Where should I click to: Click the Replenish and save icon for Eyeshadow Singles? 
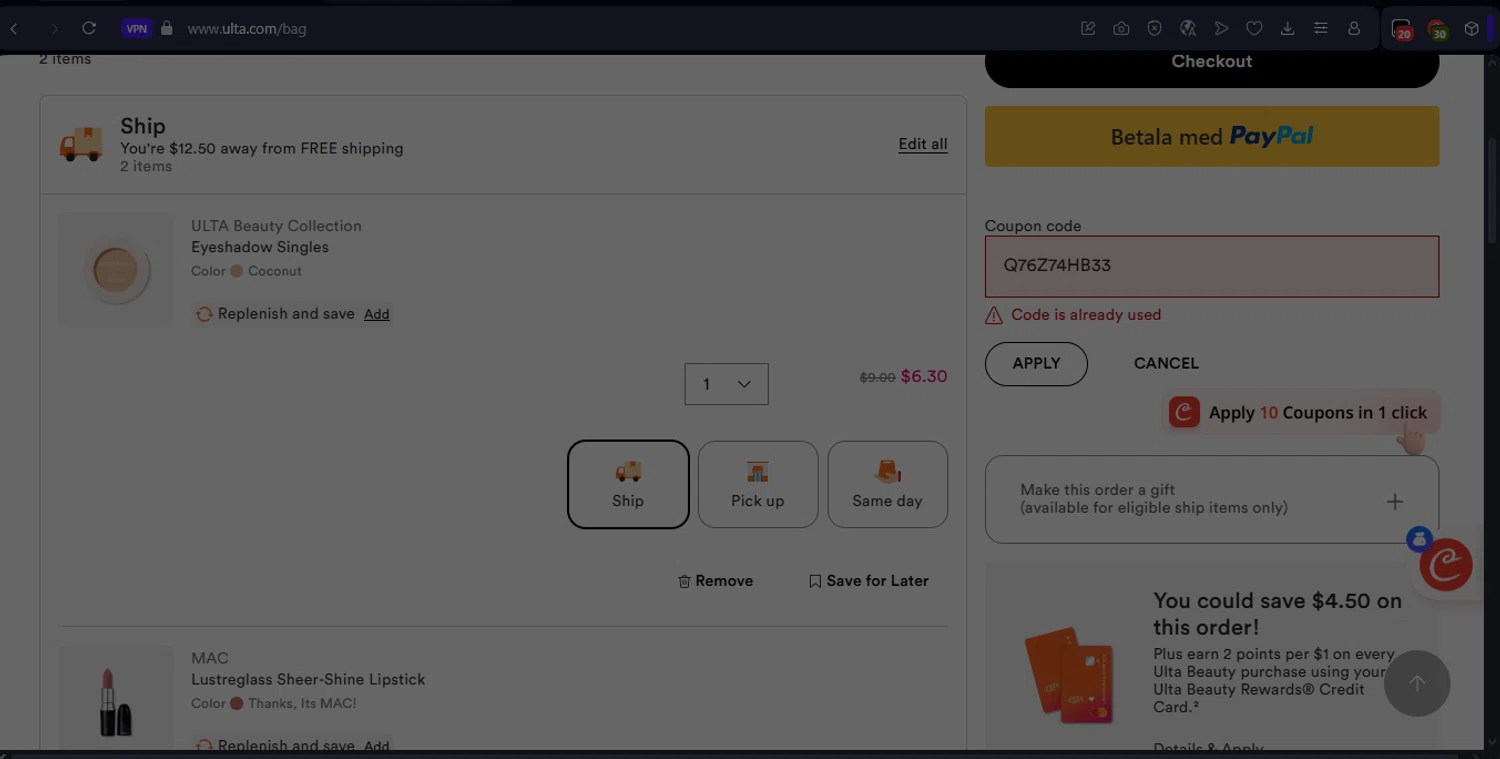204,314
